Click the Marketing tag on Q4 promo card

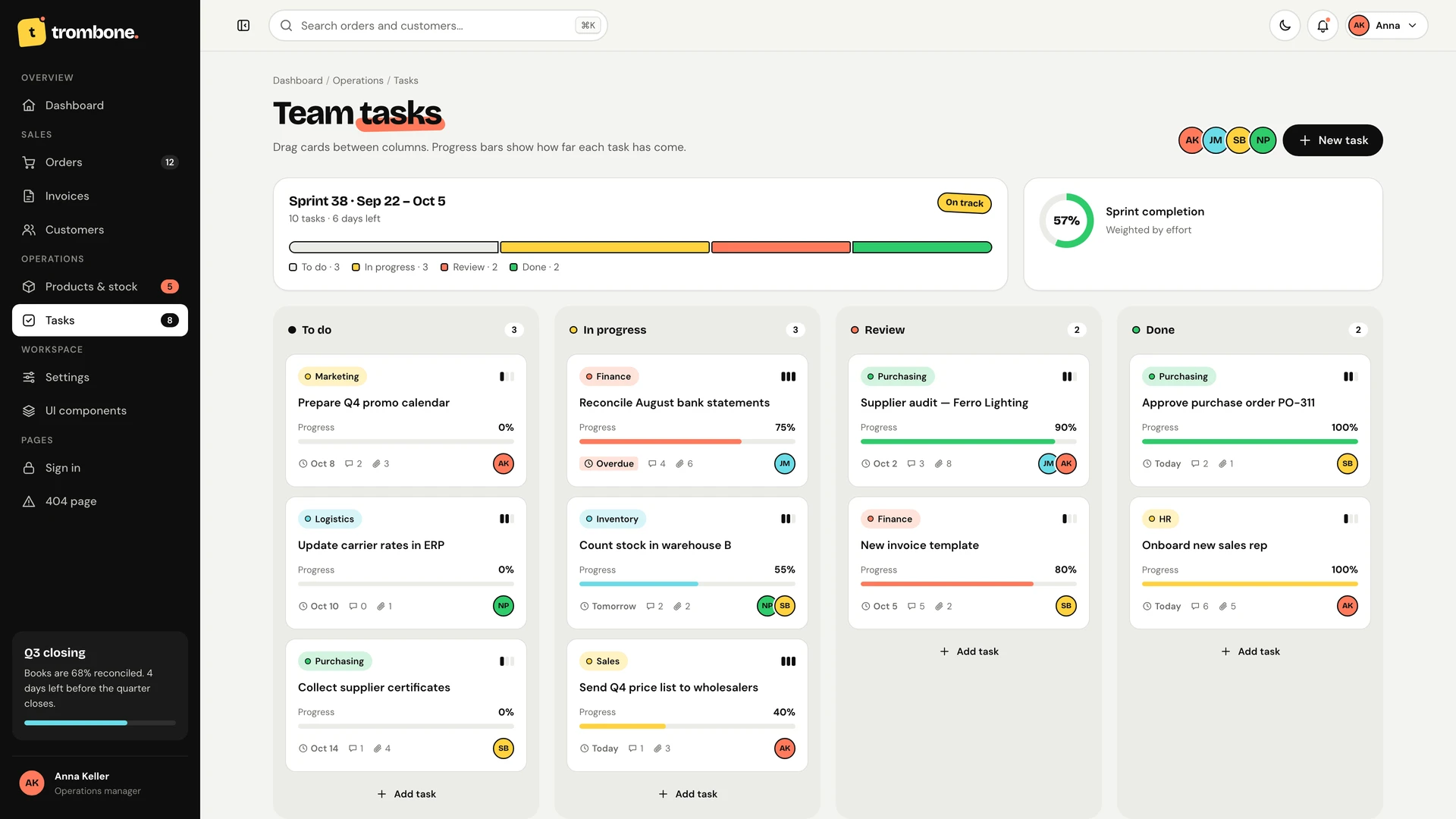point(331,377)
